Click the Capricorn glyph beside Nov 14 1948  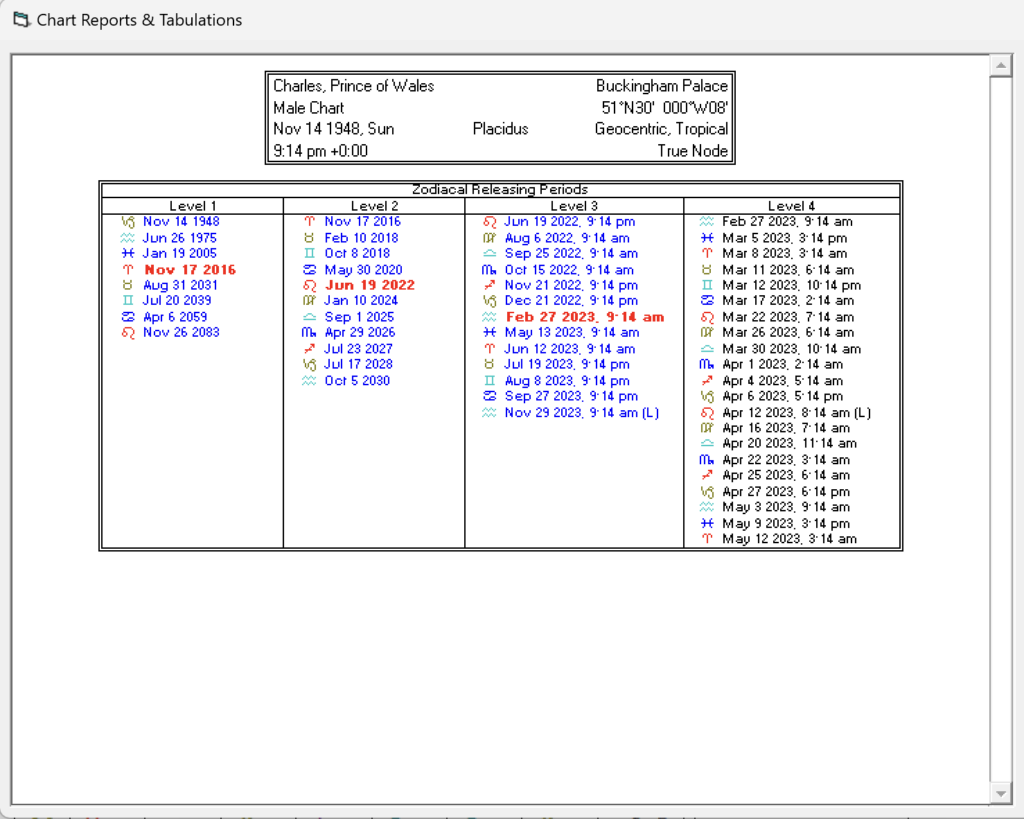pos(127,221)
